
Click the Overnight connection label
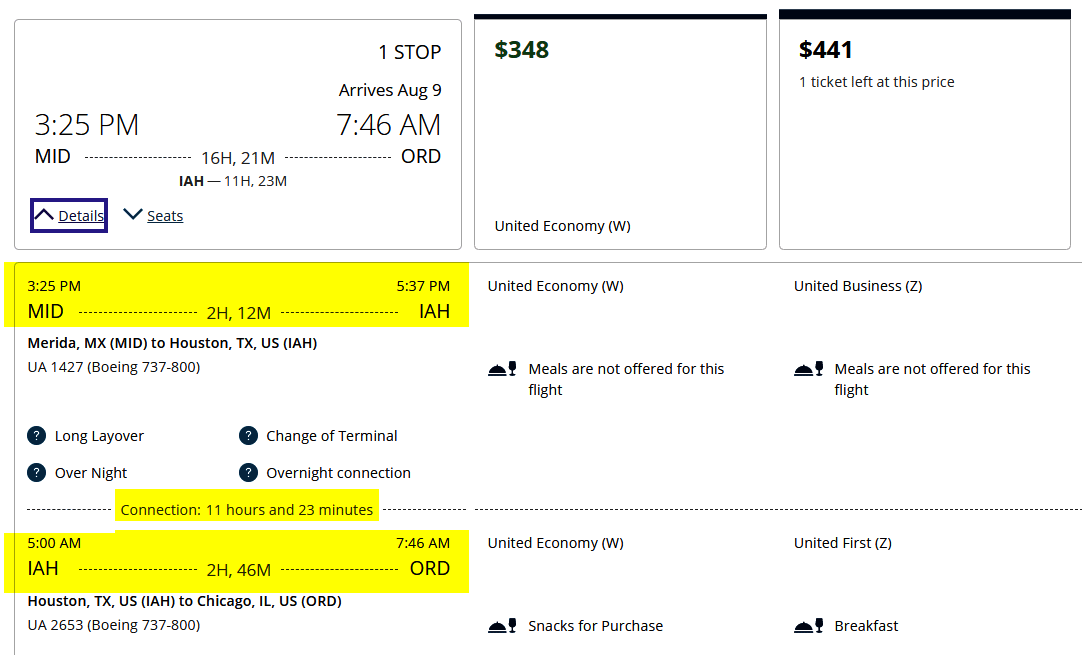coord(338,473)
